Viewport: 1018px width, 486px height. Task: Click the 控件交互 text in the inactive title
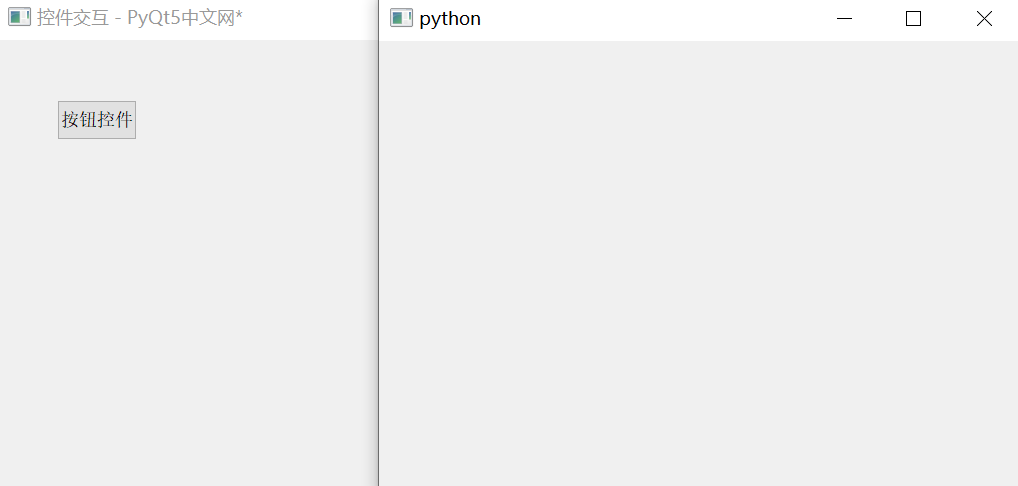(73, 17)
